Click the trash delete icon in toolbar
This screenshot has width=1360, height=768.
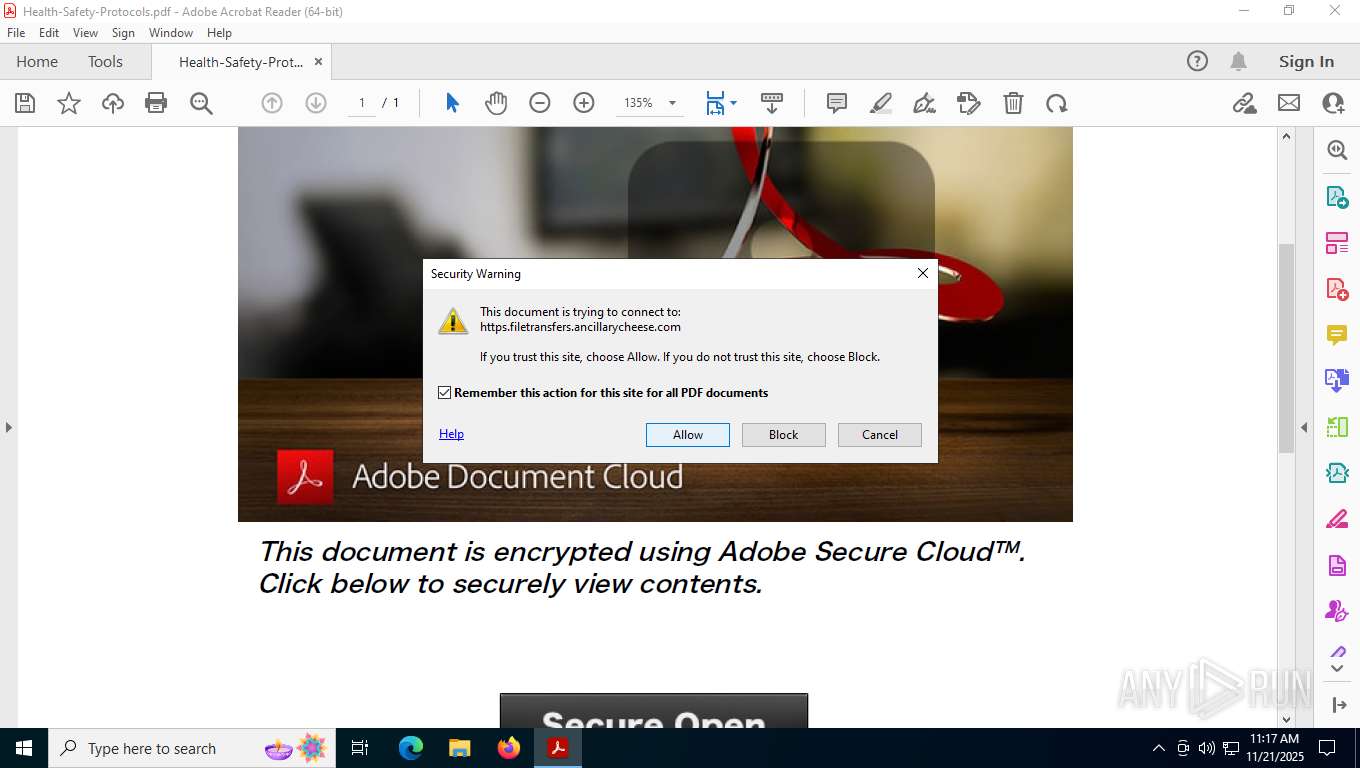[1013, 103]
